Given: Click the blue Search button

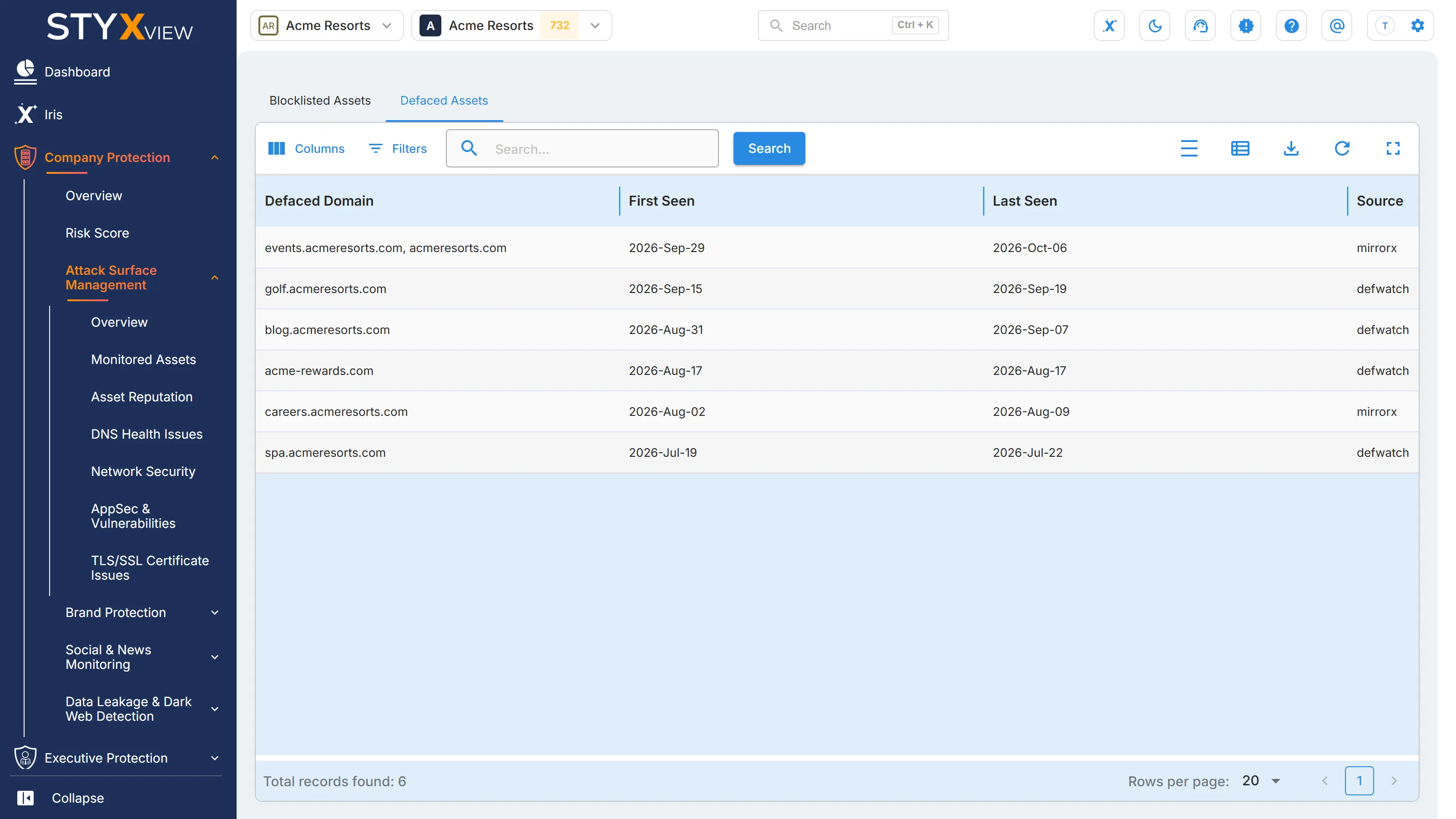Looking at the screenshot, I should point(768,149).
